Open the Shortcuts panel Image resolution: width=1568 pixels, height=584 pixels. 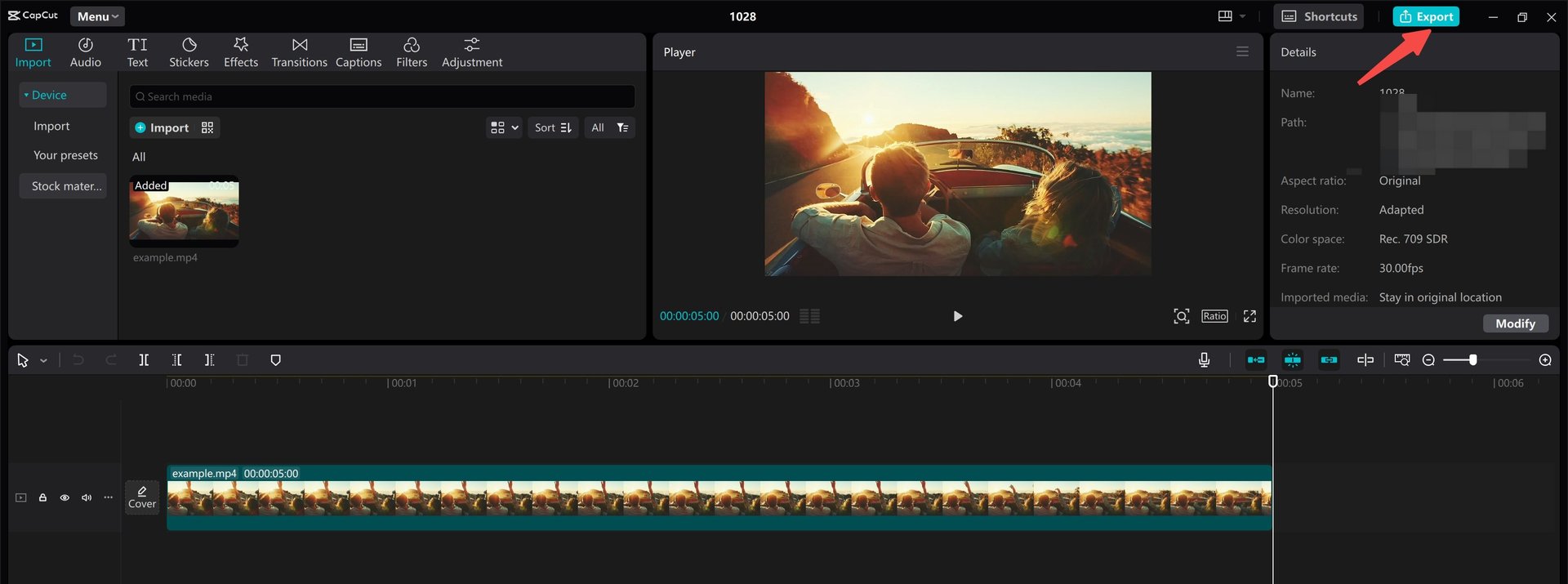click(1319, 16)
